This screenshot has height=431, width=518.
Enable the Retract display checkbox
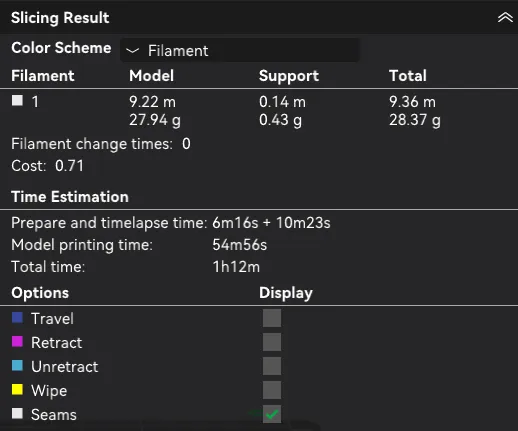pos(272,342)
